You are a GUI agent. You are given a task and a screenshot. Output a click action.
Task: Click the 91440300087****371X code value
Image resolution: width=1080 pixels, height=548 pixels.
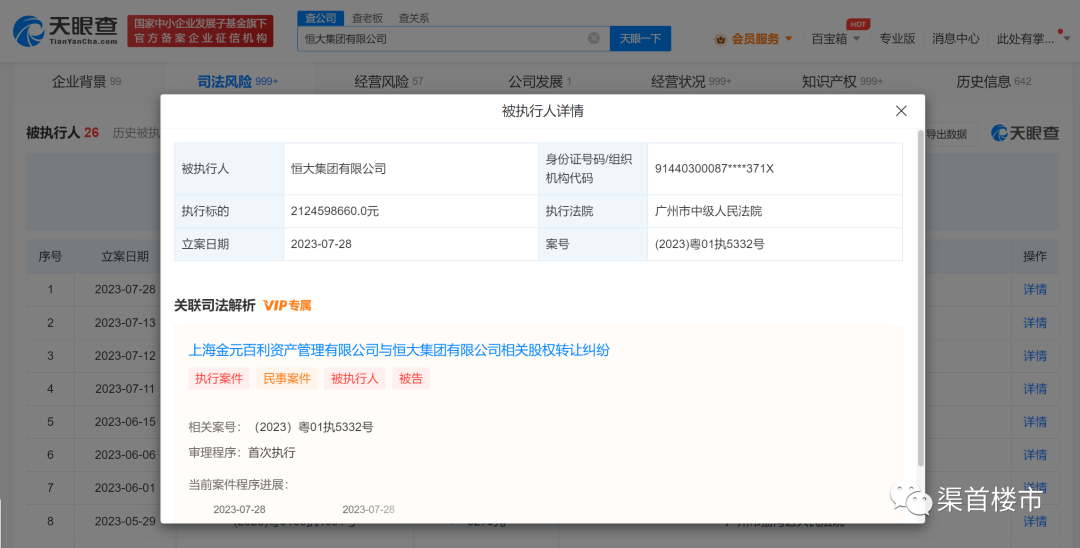pyautogui.click(x=714, y=169)
